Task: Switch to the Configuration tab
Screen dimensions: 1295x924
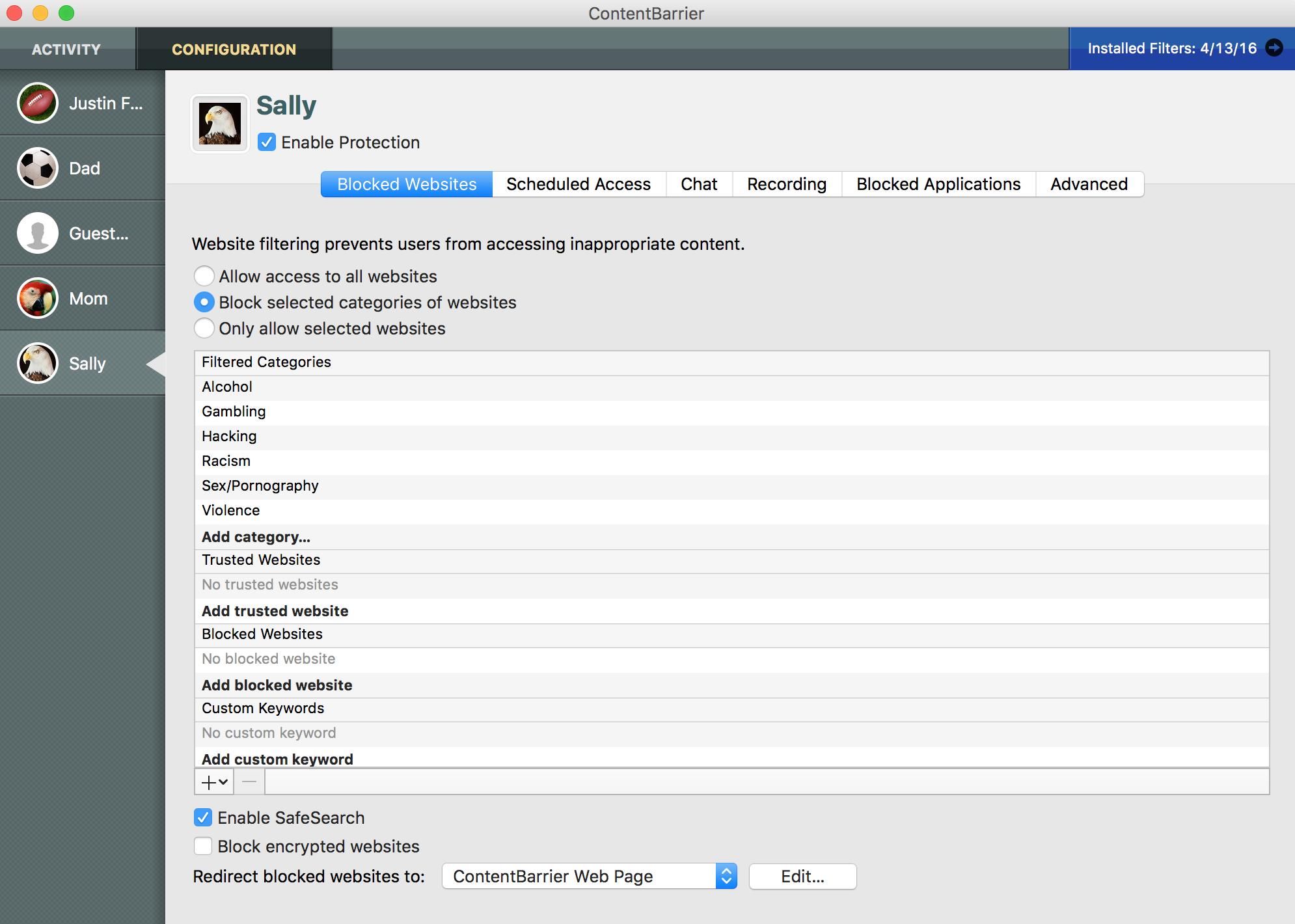Action: (x=234, y=49)
